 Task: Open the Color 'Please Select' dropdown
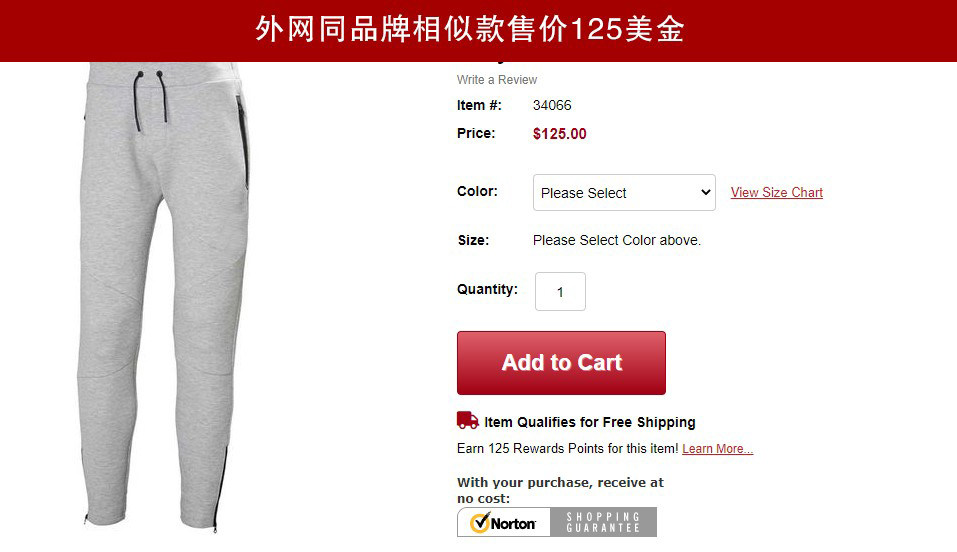point(624,192)
